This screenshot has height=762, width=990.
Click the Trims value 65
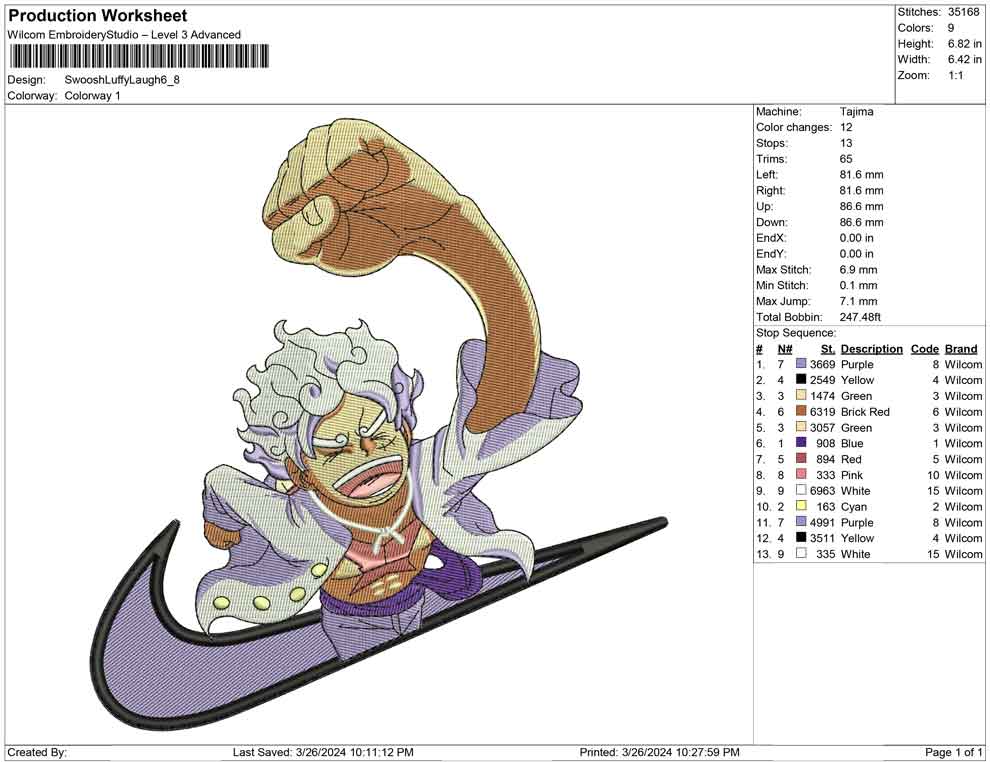(x=846, y=159)
